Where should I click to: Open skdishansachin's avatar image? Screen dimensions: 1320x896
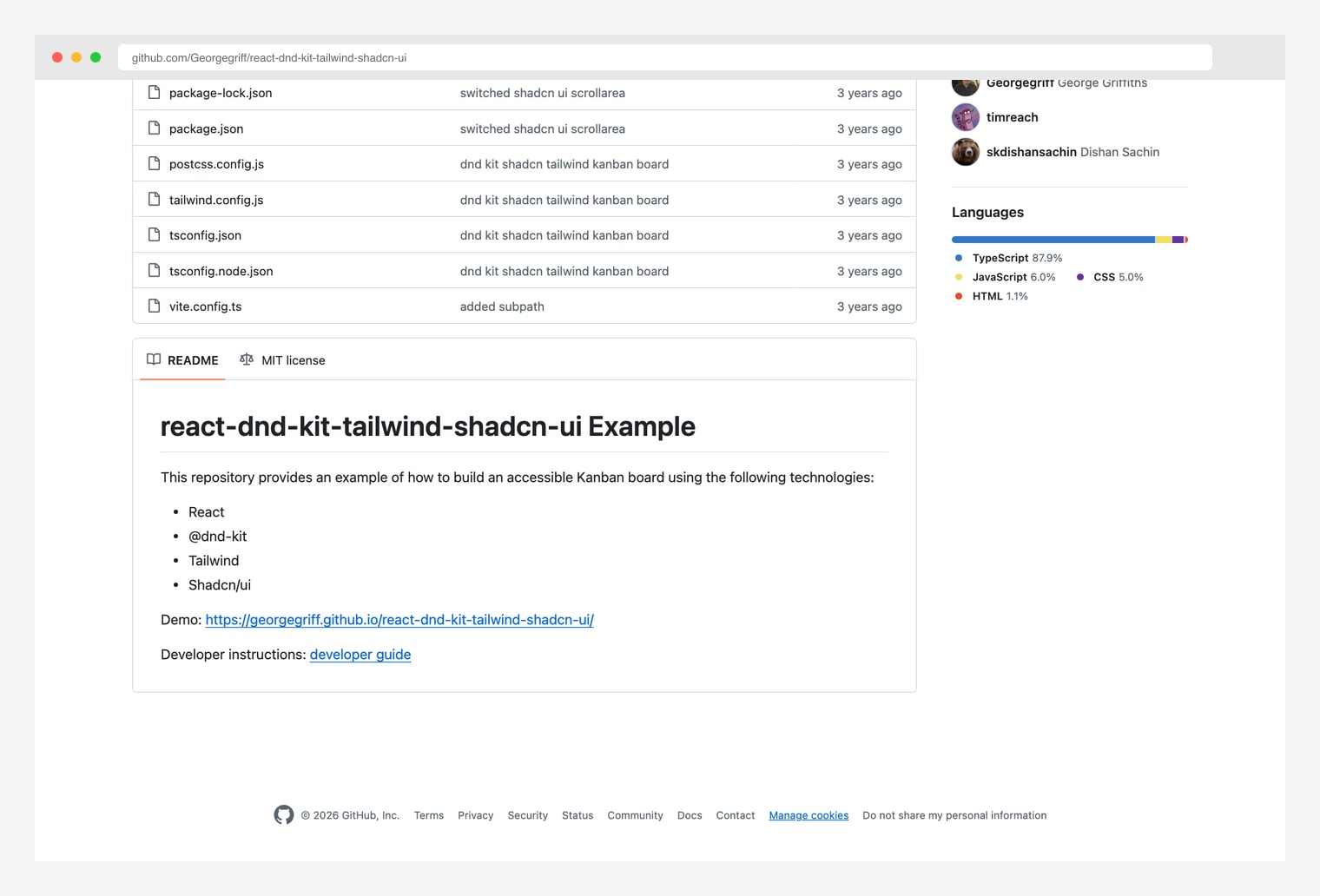pos(966,152)
